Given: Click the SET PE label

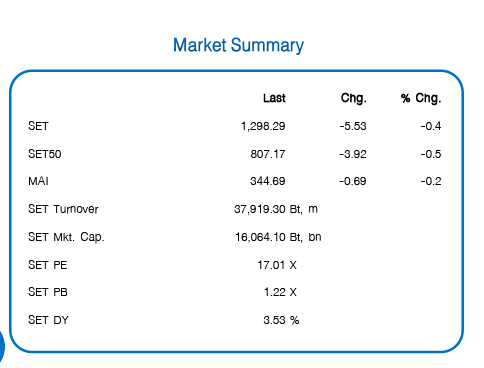Looking at the screenshot, I should (48, 265).
